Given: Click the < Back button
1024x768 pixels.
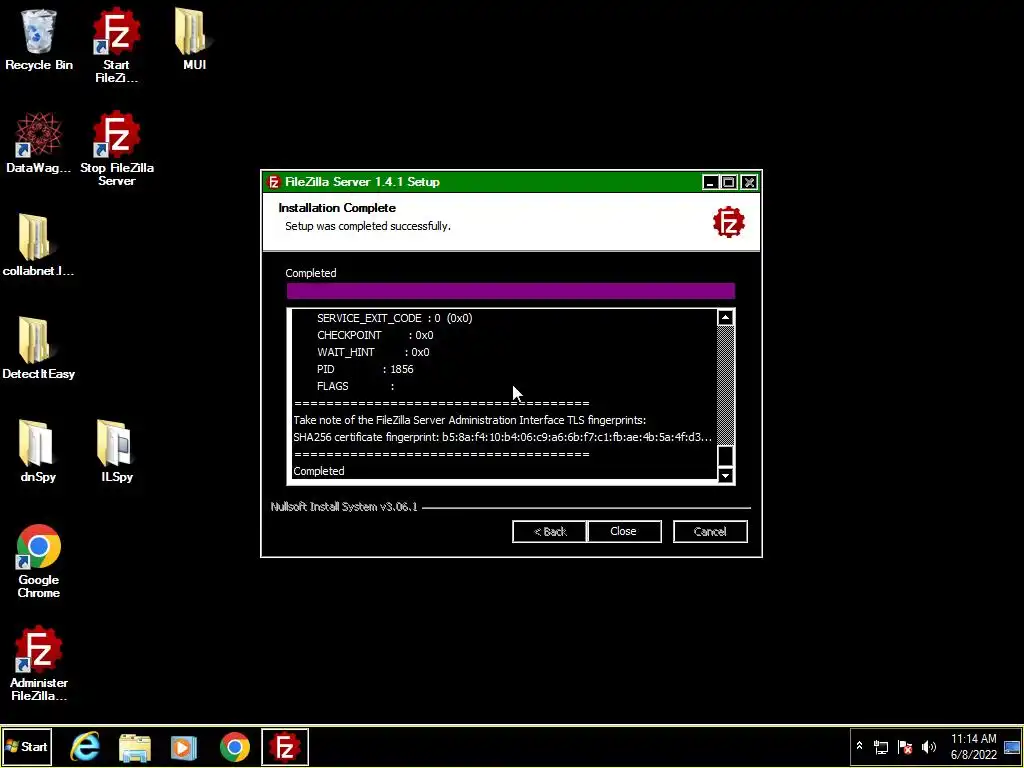Looking at the screenshot, I should coord(549,532).
